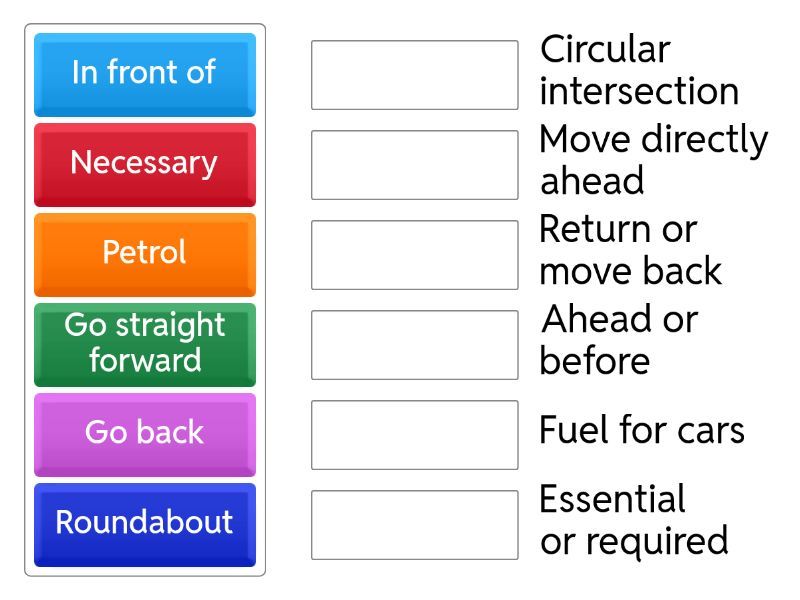Click the purple colored word tile
This screenshot has width=800, height=600.
pyautogui.click(x=144, y=434)
